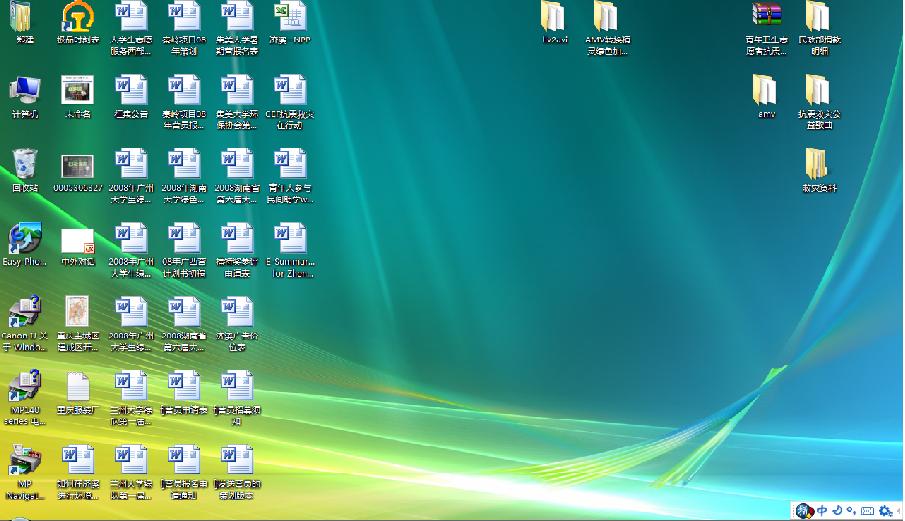This screenshot has width=905, height=521.
Task: Select the 青年人参与民间助学 Word document
Action: click(x=290, y=164)
